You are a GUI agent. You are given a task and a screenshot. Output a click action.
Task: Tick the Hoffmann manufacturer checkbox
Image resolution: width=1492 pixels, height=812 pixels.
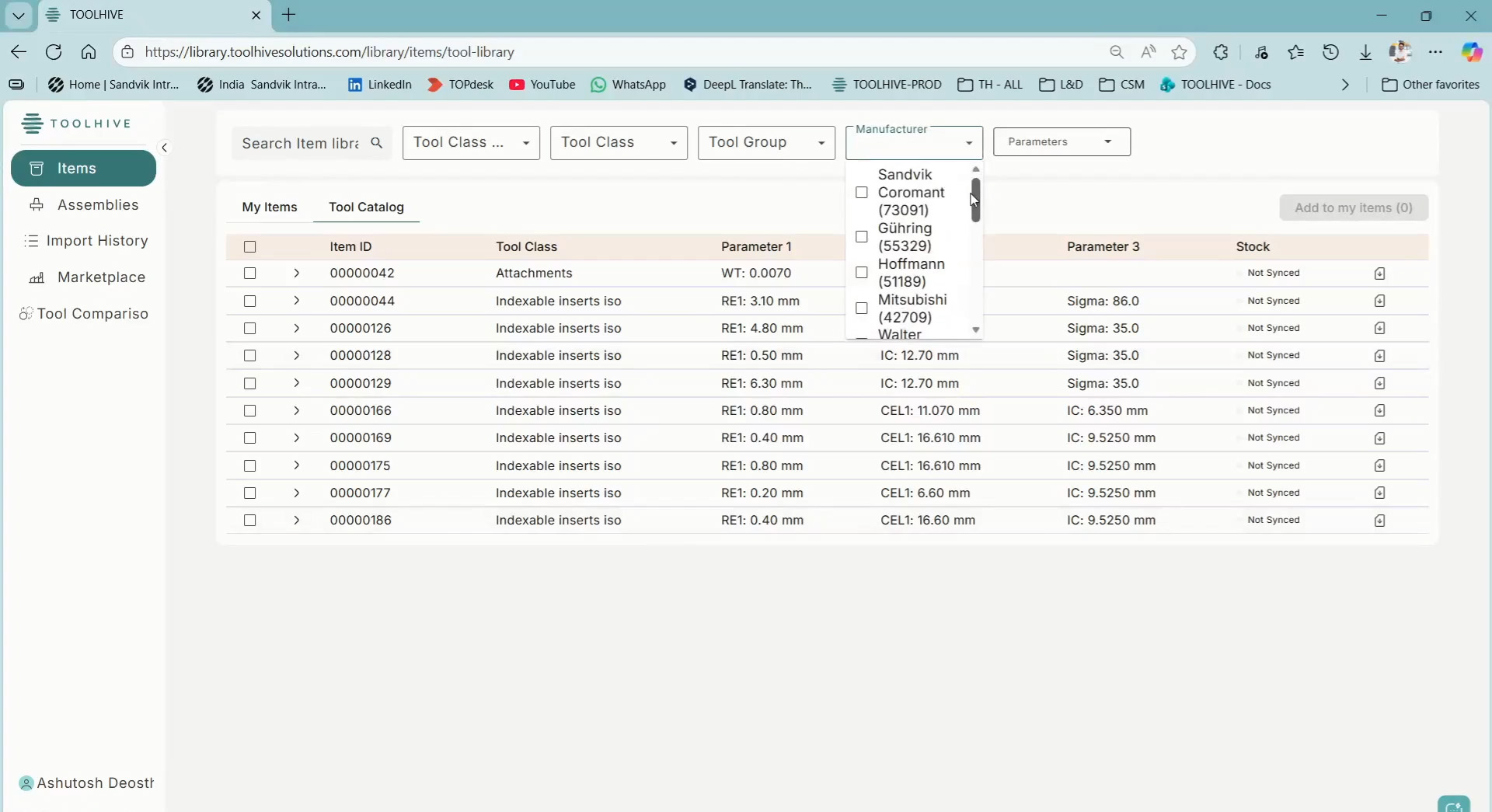(x=861, y=273)
